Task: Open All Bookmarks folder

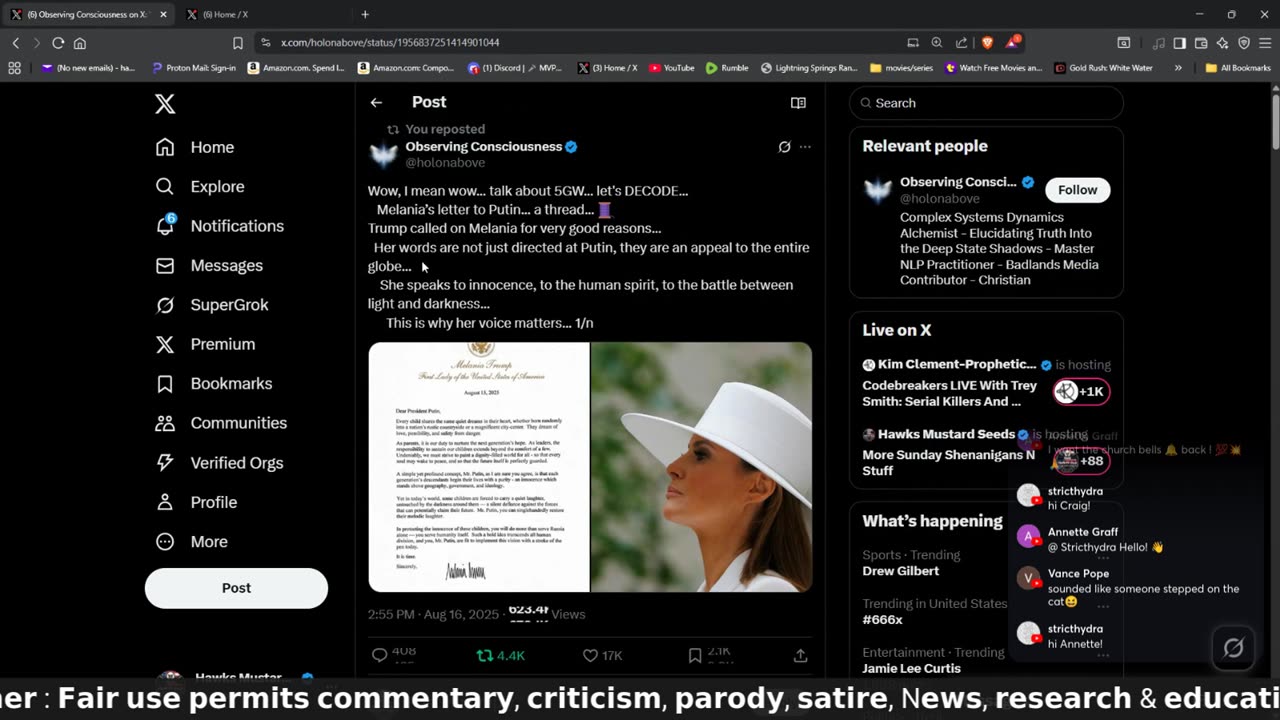Action: (x=1238, y=68)
